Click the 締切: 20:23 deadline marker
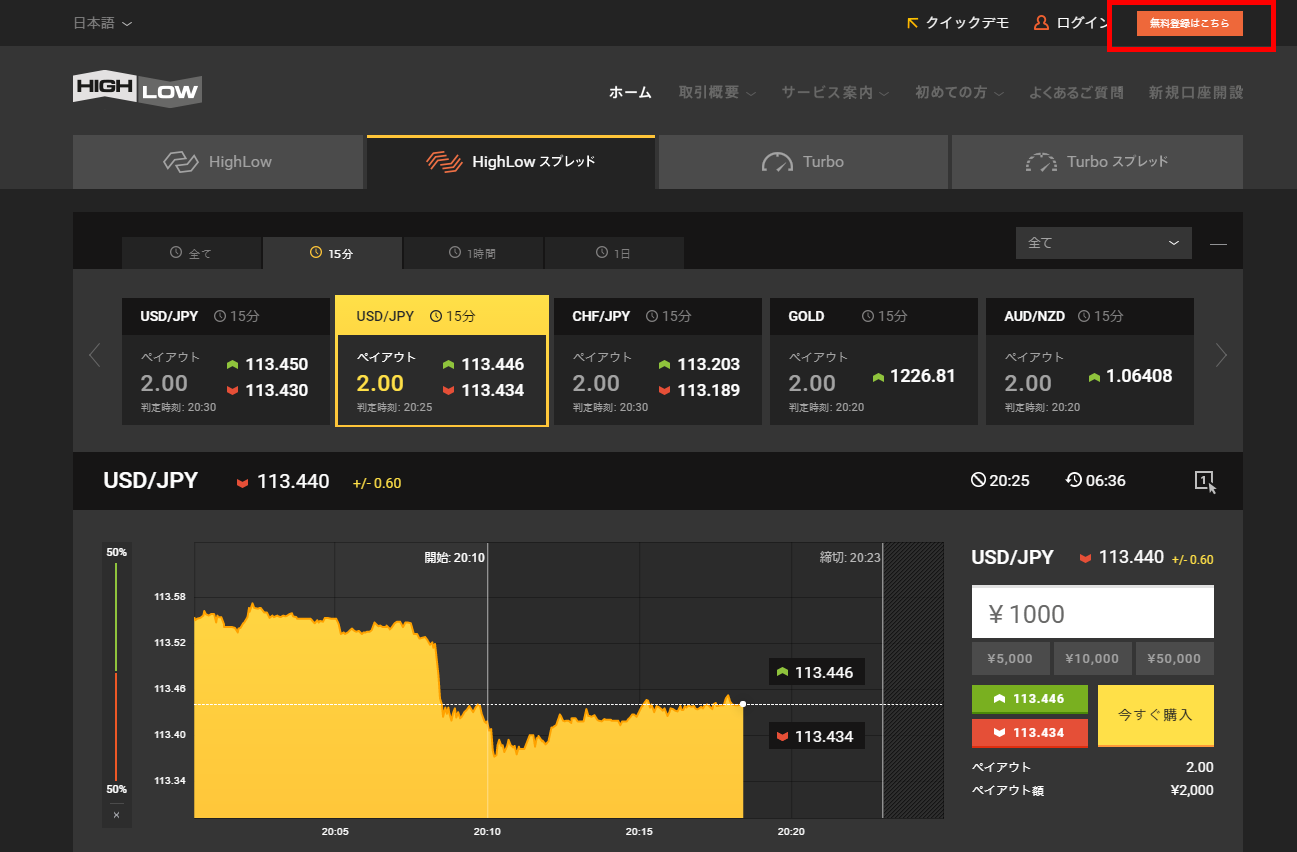The height and width of the screenshot is (852, 1297). pos(850,557)
